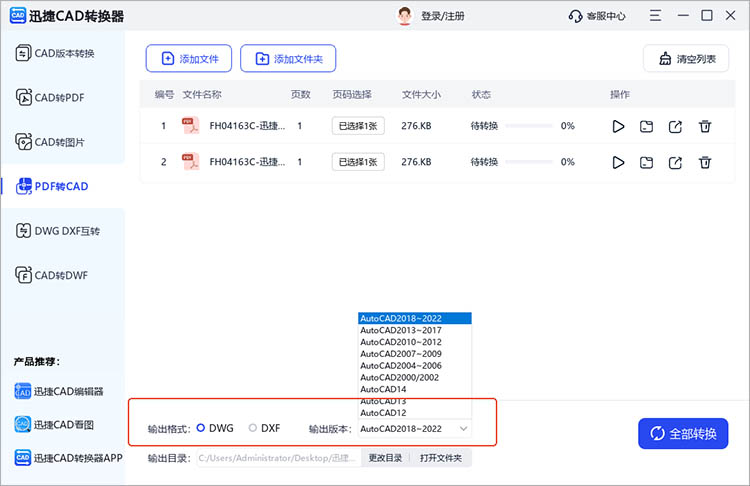
Task: Toggle the 输出版本 dropdown closed
Action: [x=414, y=429]
